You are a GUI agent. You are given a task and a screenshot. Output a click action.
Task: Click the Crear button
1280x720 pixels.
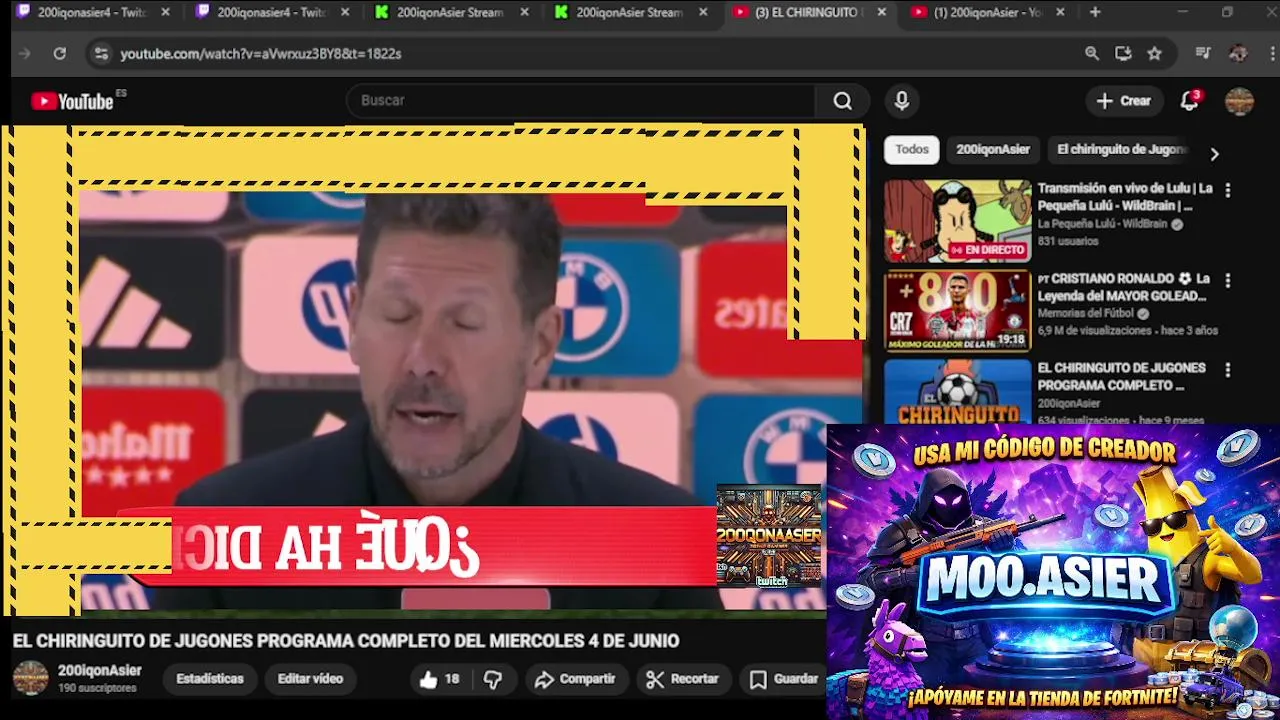point(1124,101)
